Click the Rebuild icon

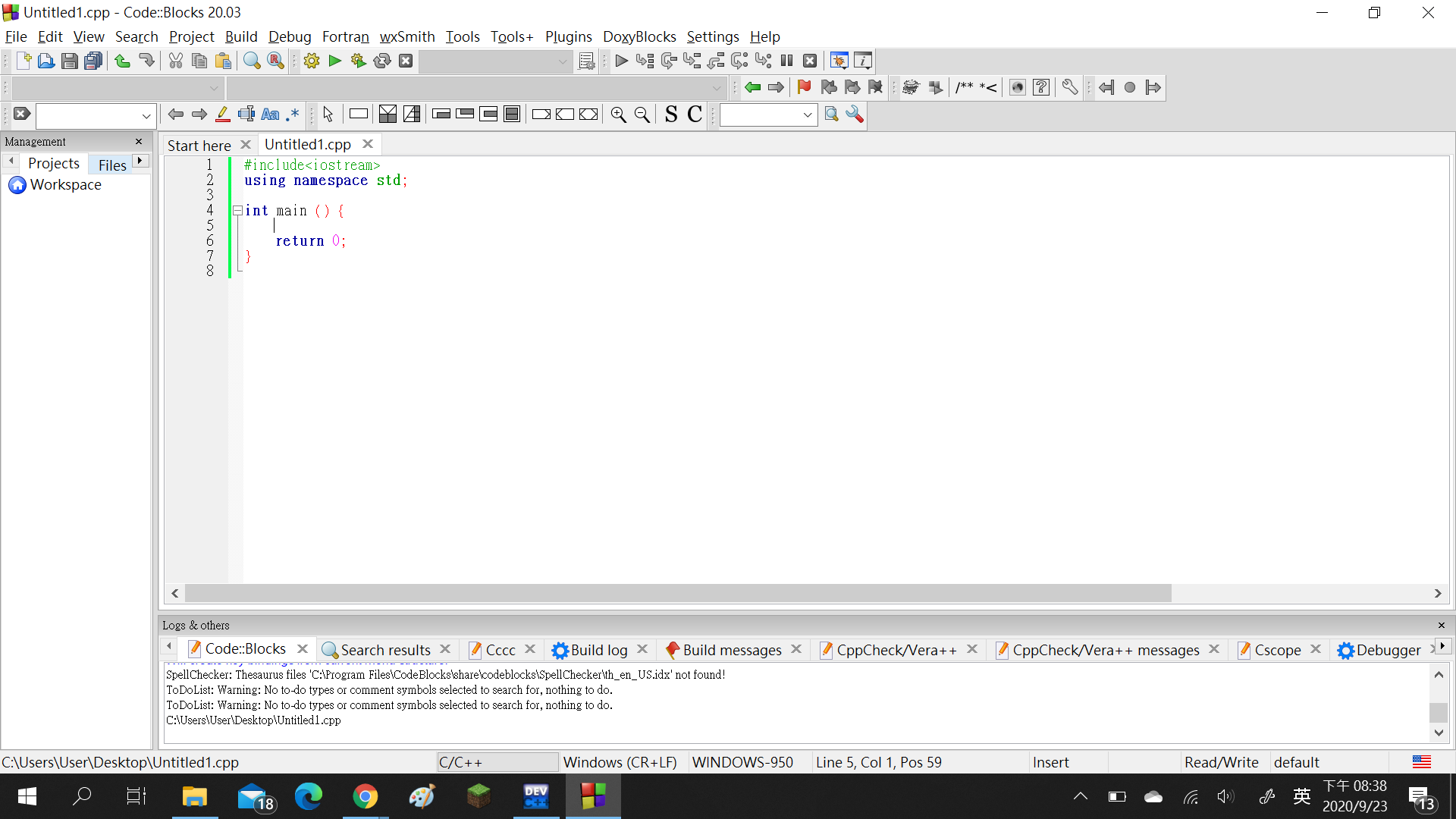coord(382,61)
